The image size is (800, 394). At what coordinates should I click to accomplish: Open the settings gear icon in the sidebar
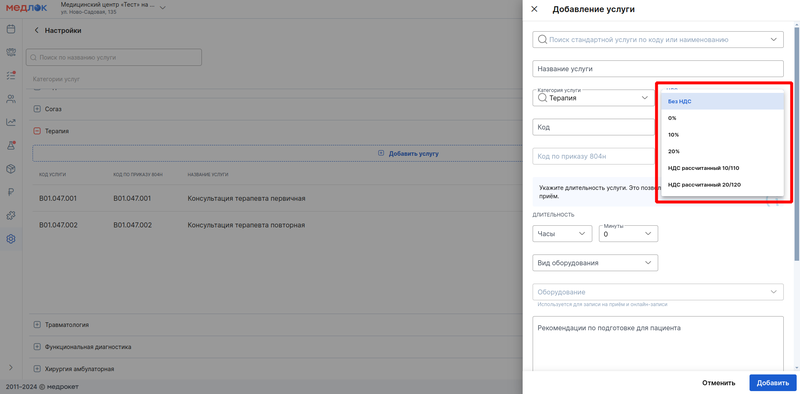pos(11,238)
